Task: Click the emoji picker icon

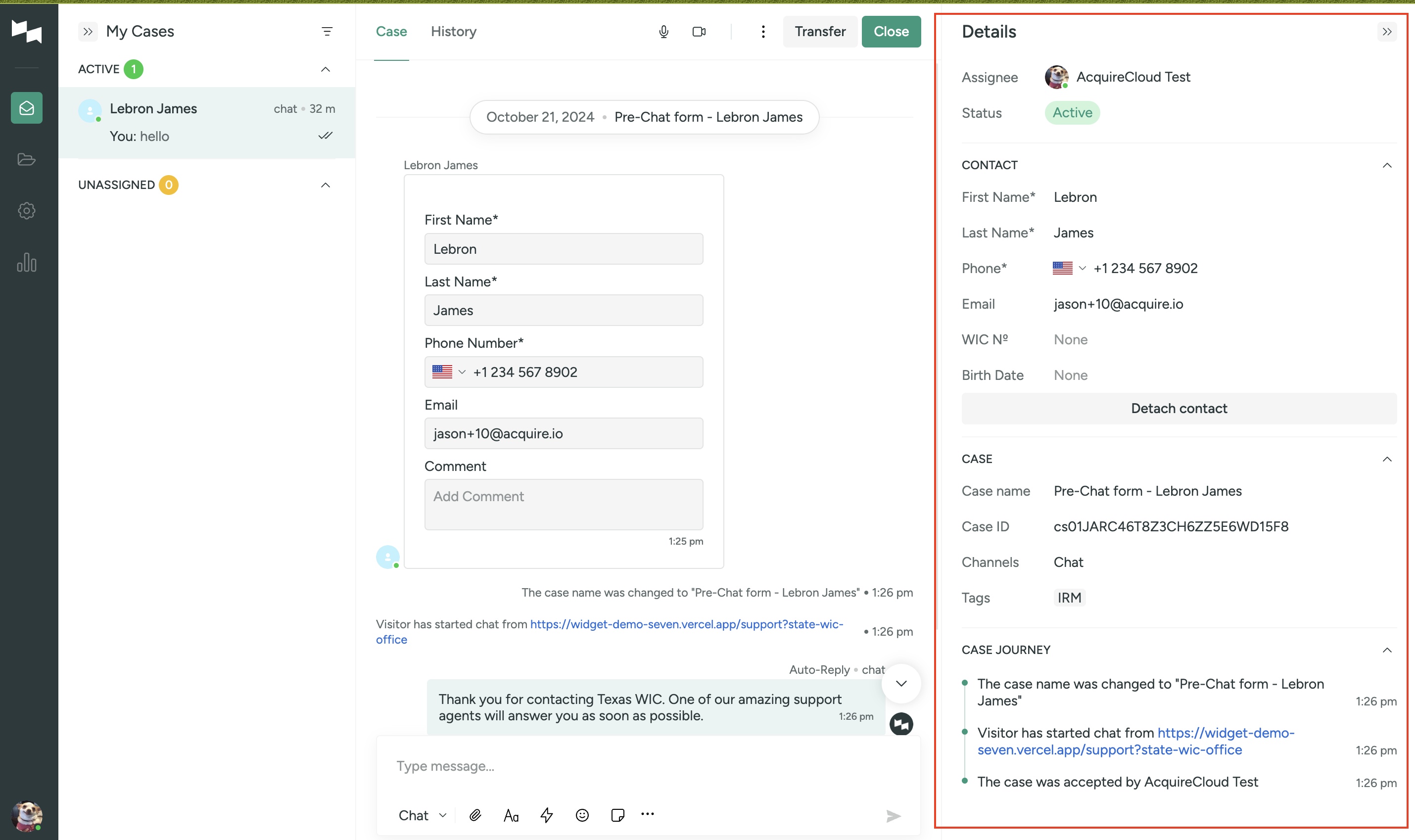Action: click(581, 815)
